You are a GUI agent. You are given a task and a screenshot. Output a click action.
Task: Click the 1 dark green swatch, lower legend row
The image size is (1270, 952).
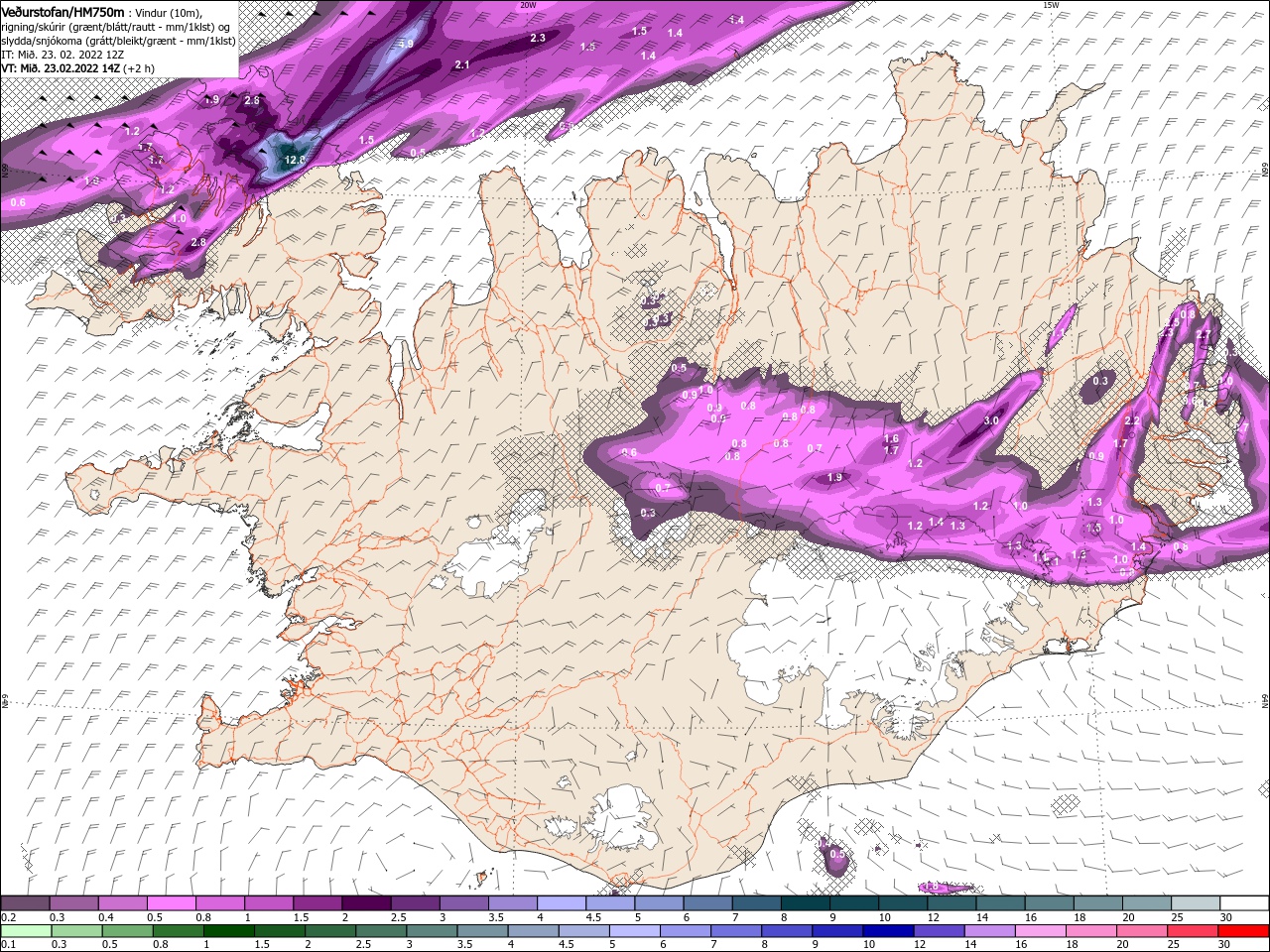coord(228,931)
